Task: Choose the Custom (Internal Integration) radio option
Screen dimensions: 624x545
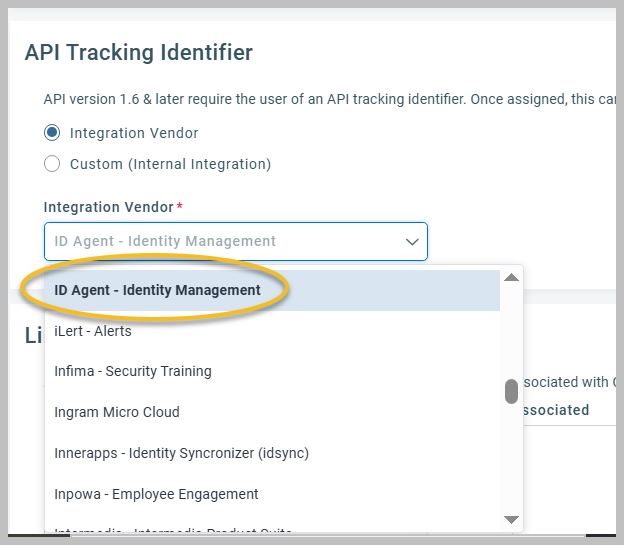Action: click(52, 164)
